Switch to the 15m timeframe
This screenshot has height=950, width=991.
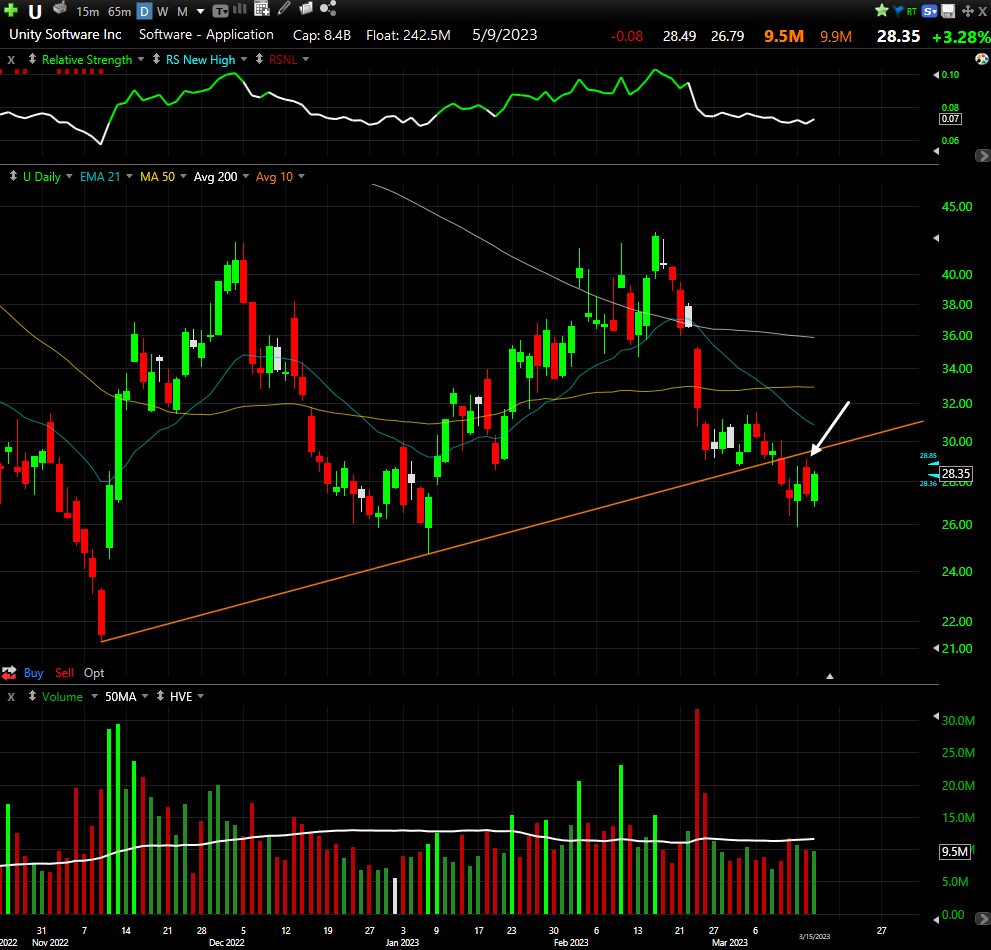point(87,12)
